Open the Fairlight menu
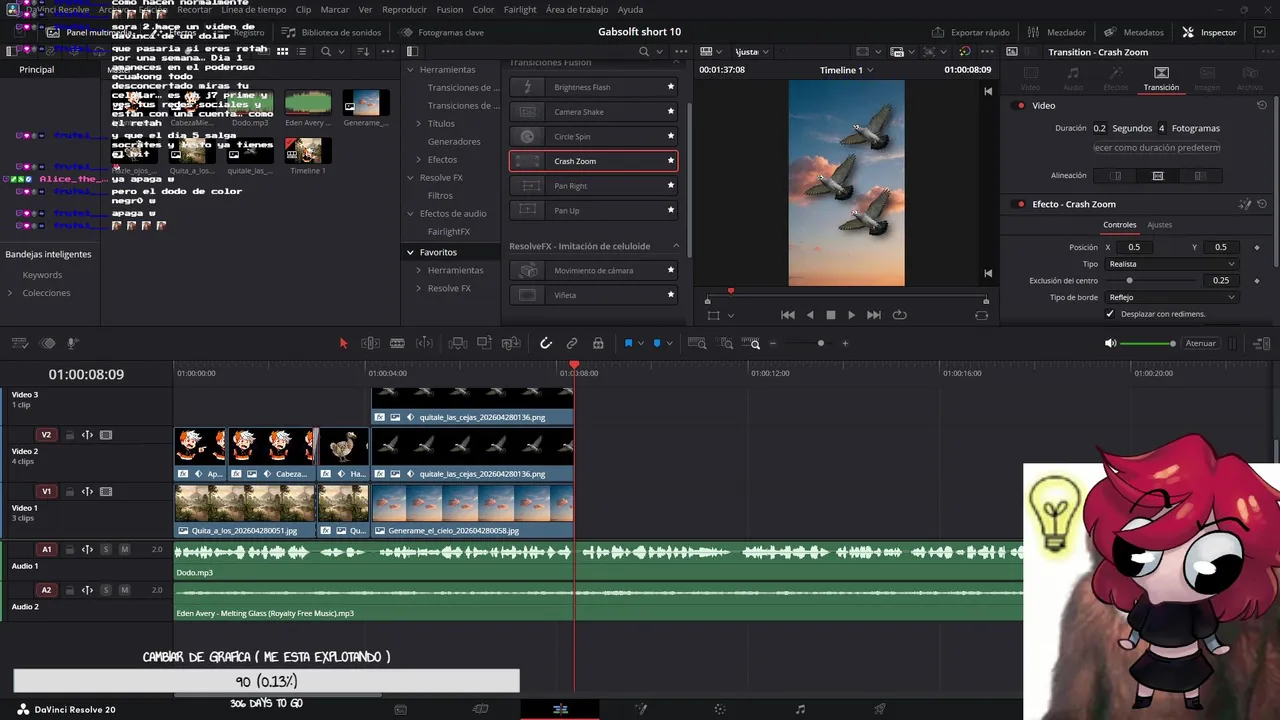Image resolution: width=1280 pixels, height=720 pixels. coord(520,9)
